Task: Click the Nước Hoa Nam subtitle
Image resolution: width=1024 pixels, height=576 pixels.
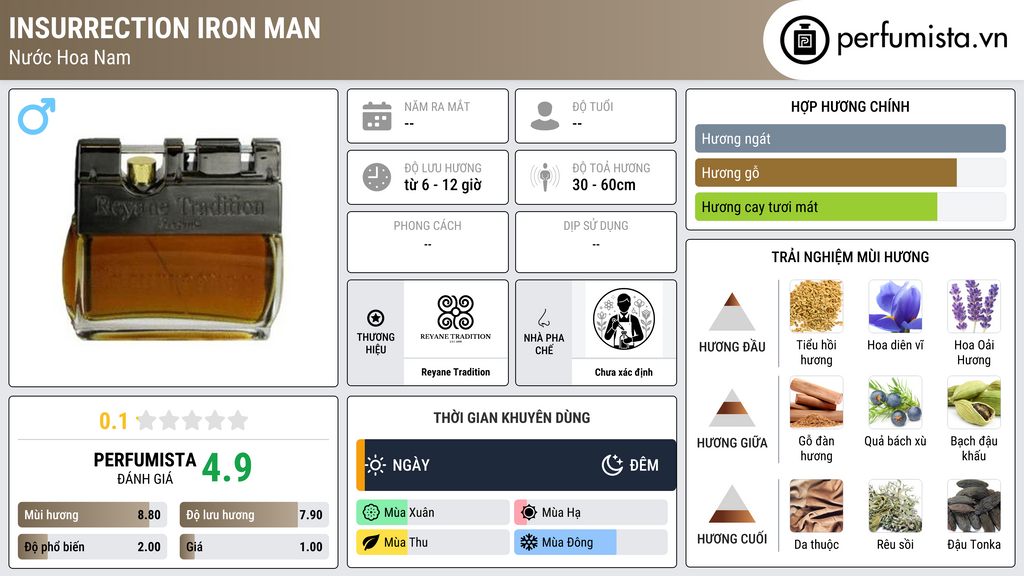Action: (x=70, y=58)
